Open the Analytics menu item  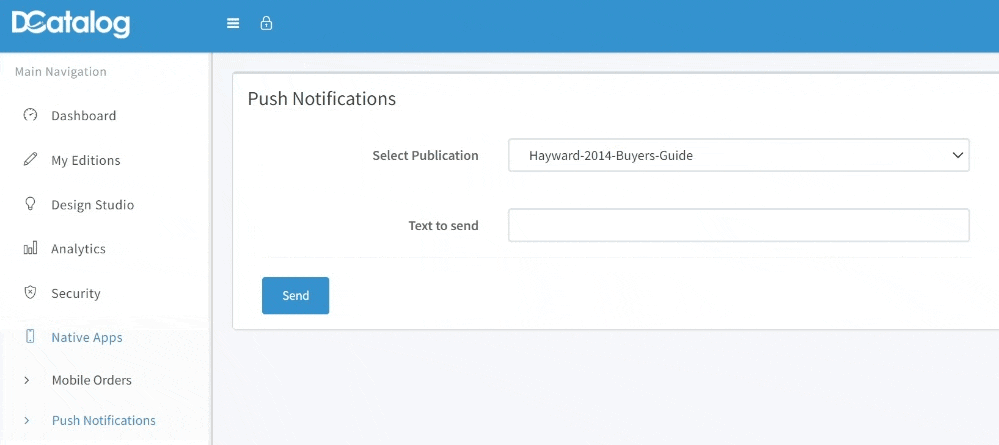pos(78,249)
